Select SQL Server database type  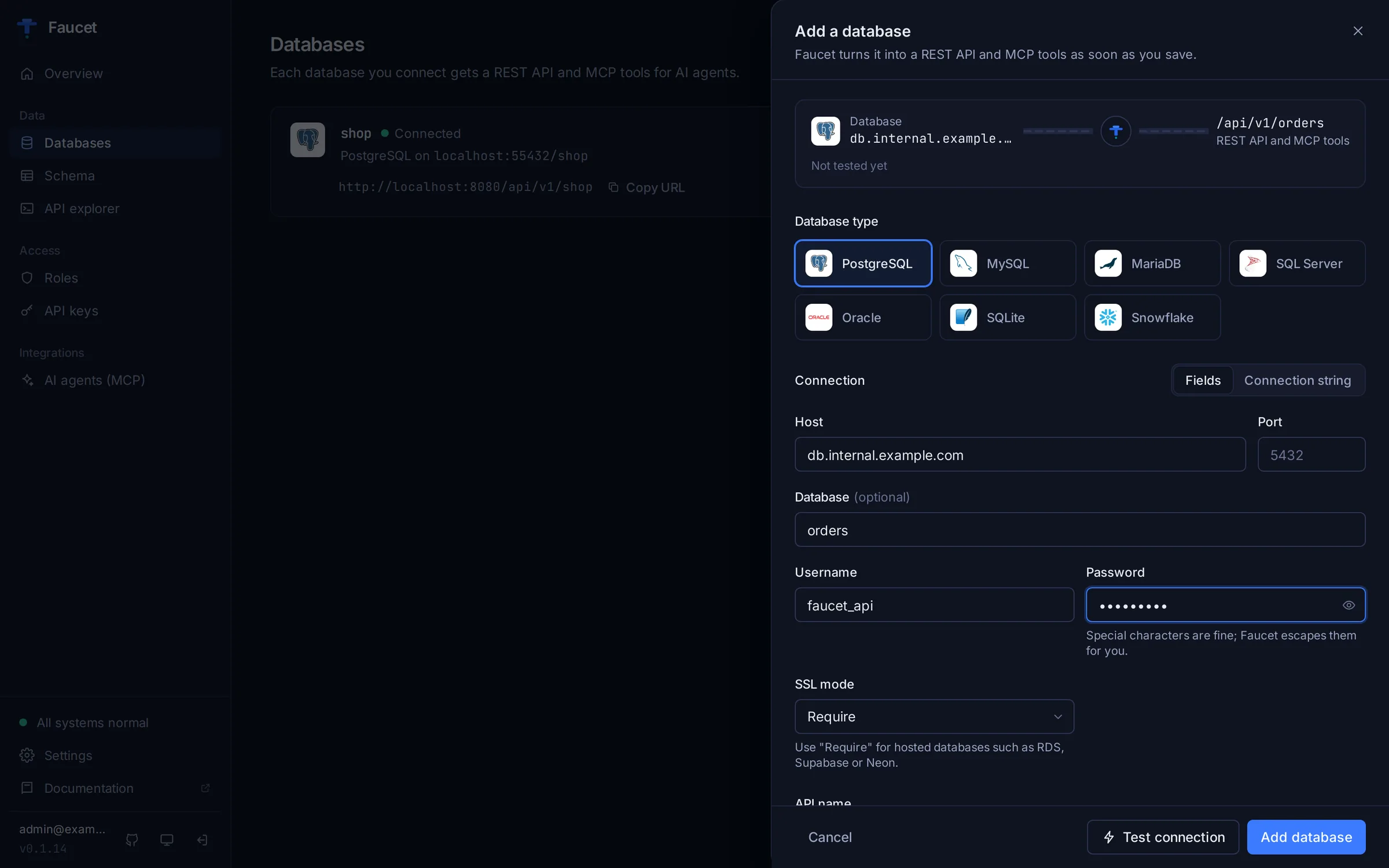pos(1297,263)
